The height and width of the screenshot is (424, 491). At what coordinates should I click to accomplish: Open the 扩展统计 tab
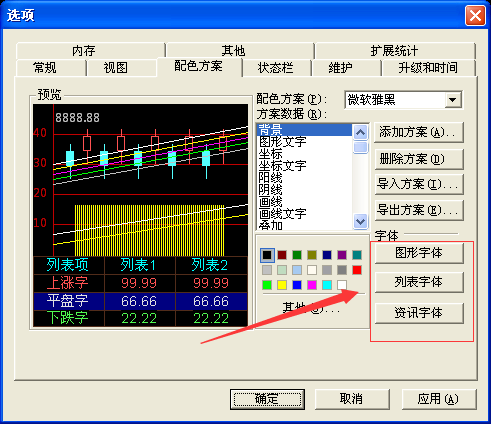pyautogui.click(x=395, y=51)
